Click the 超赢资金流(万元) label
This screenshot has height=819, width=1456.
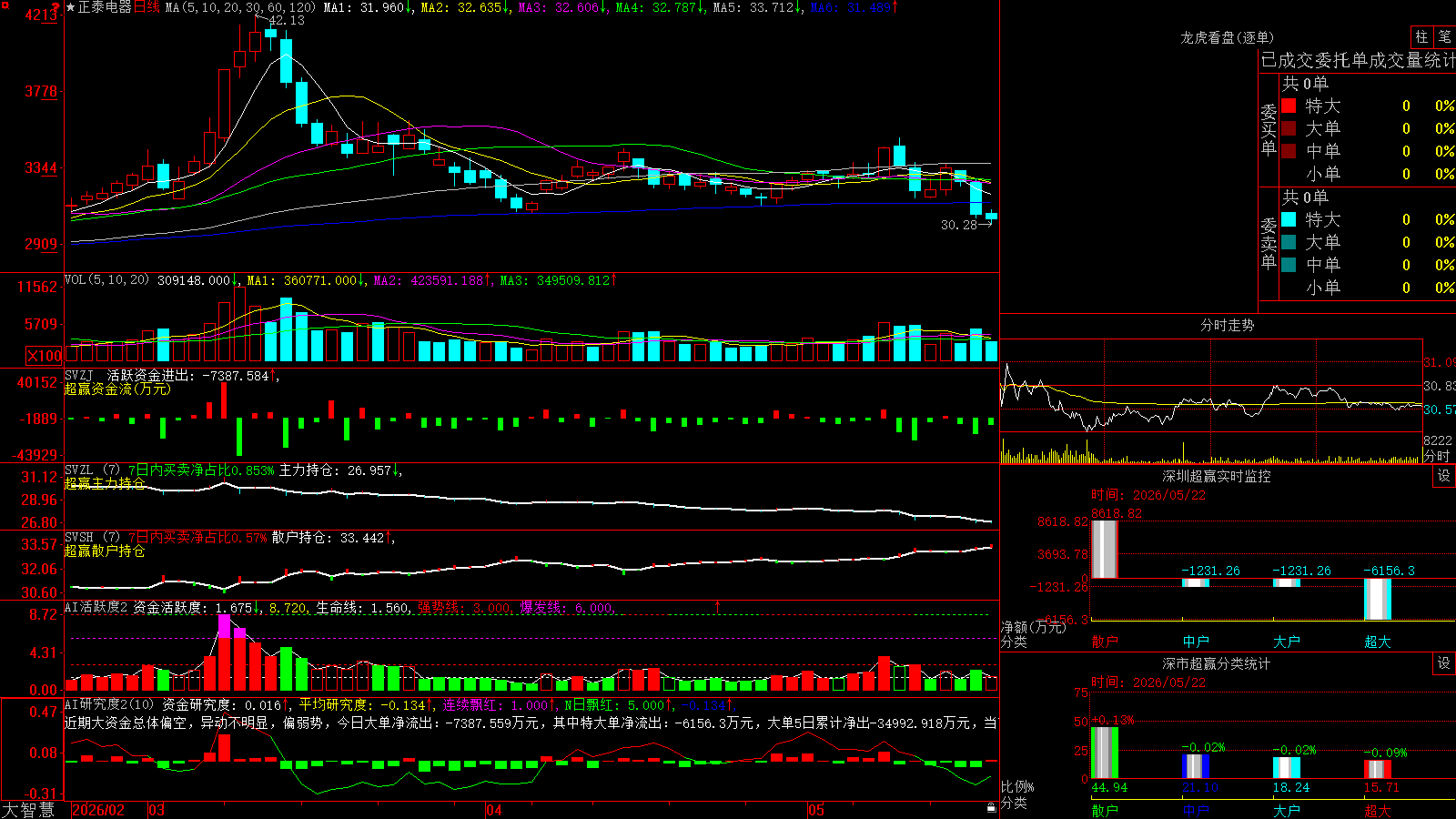point(117,389)
